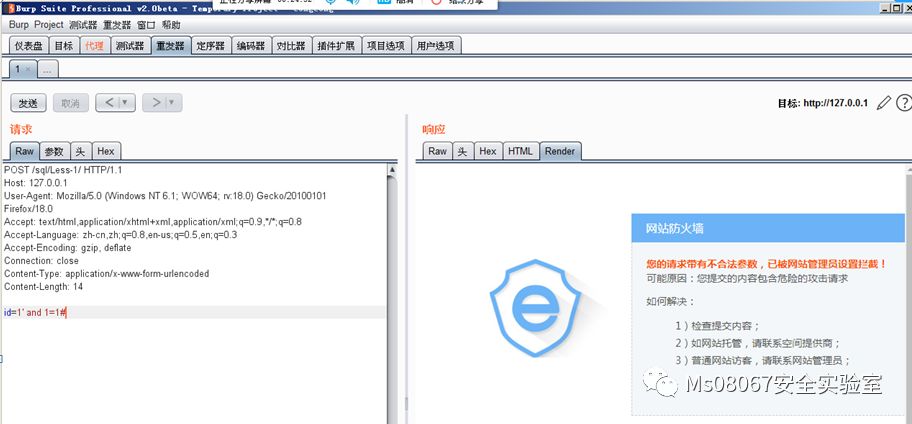Click the 发送 send button
The image size is (912, 424).
[x=28, y=104]
